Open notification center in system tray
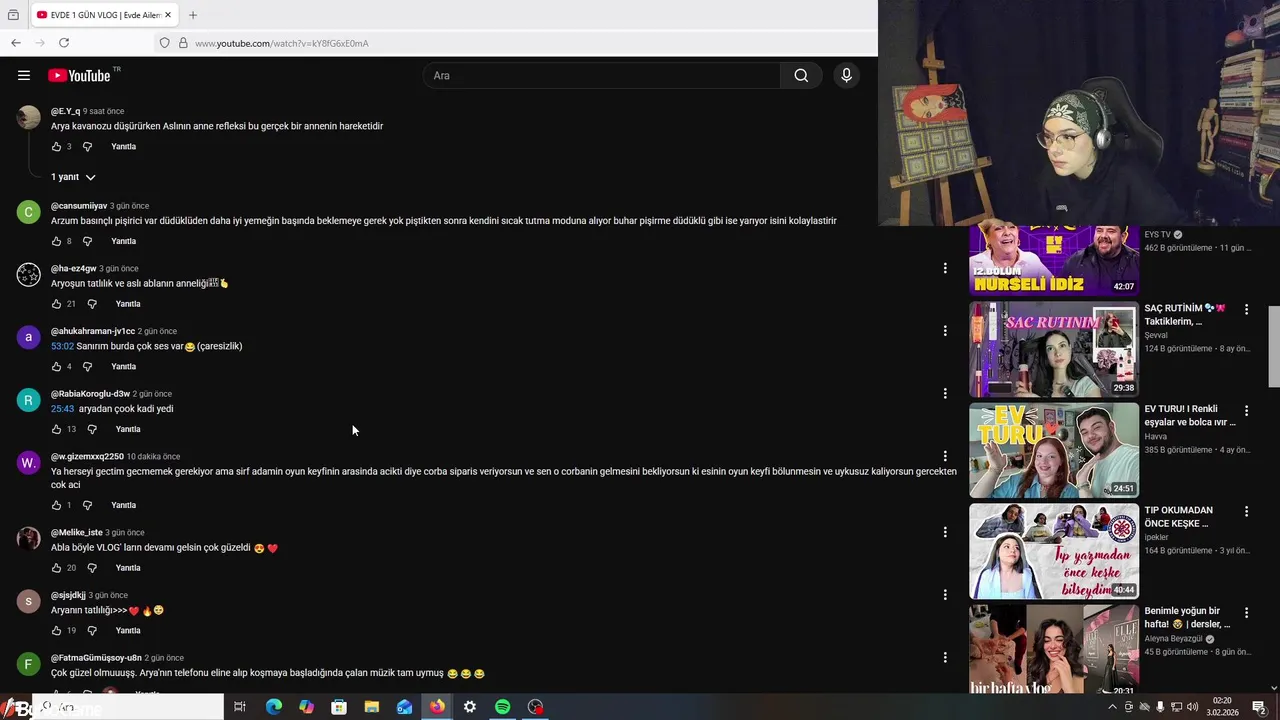Image resolution: width=1280 pixels, height=720 pixels. (1259, 707)
